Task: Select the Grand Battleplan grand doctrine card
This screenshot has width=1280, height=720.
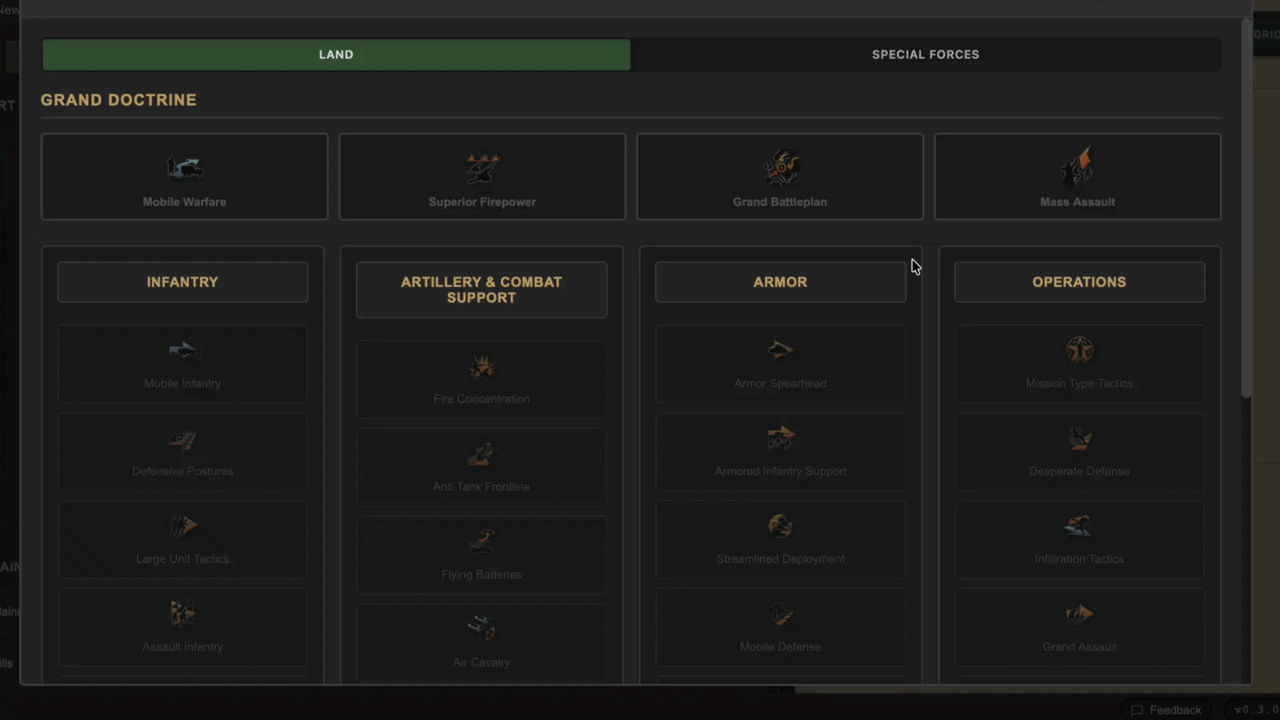Action: coord(780,177)
